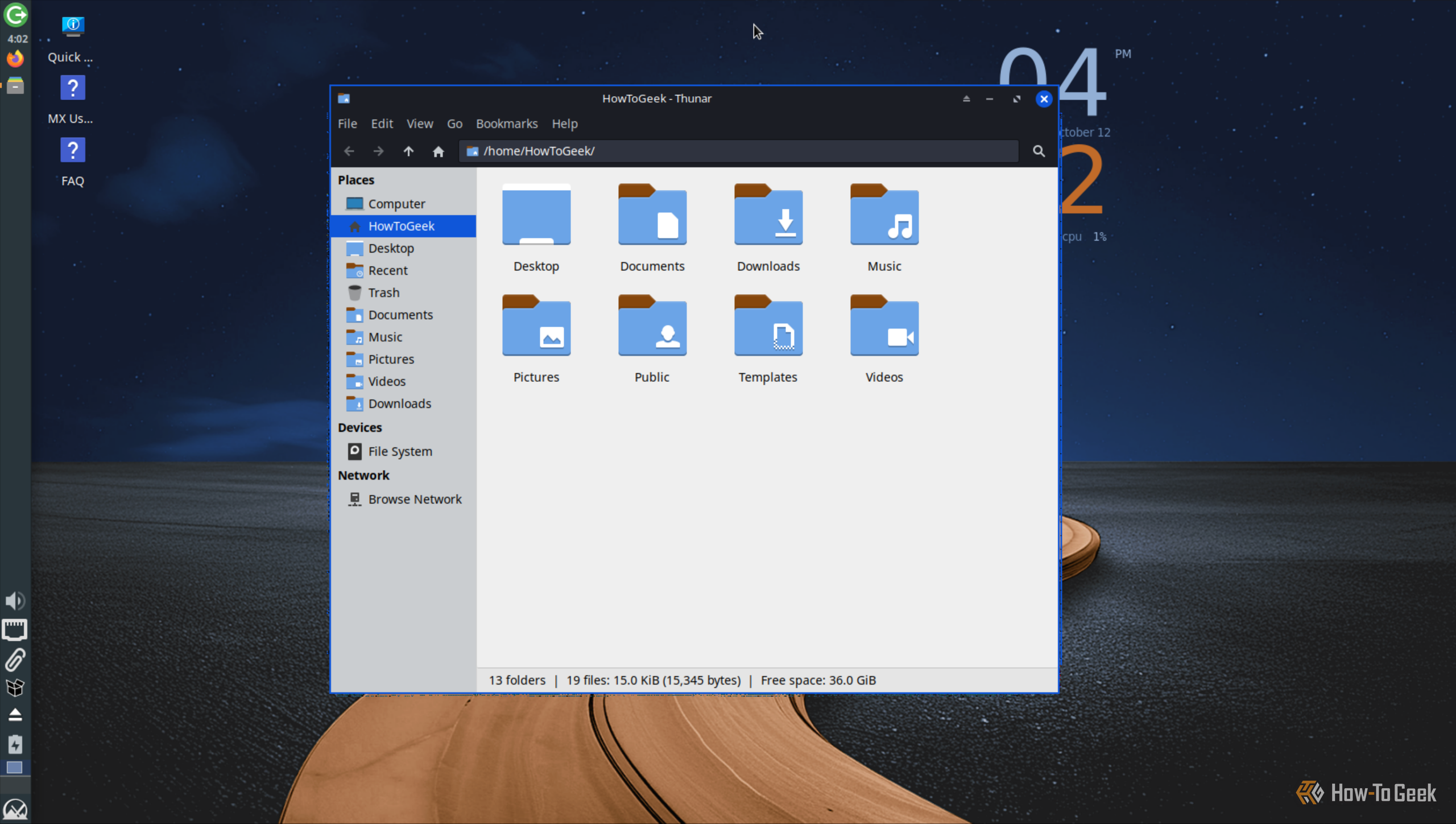Open the Help menu
This screenshot has width=1456, height=824.
click(564, 123)
